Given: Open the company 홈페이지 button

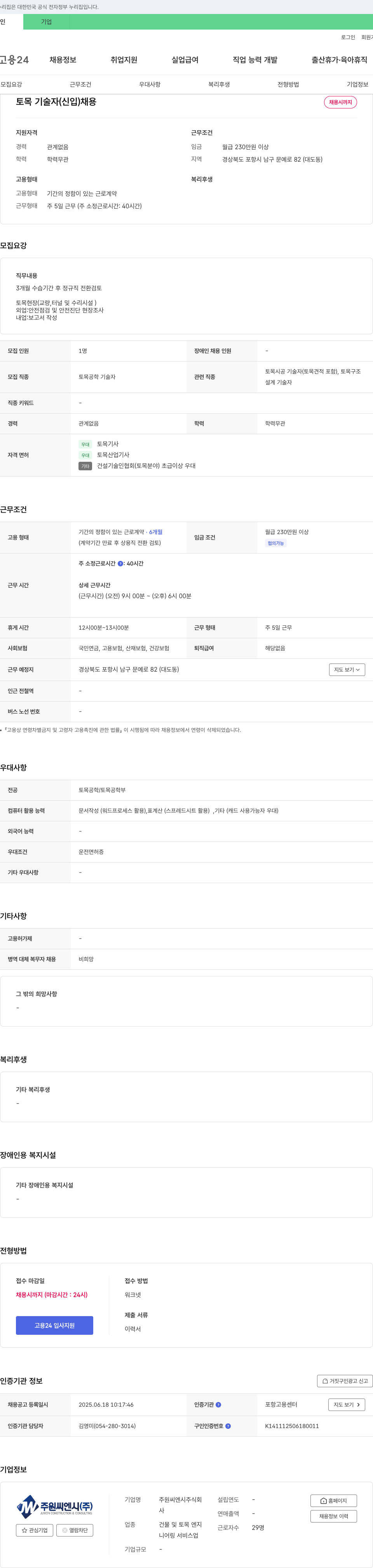Looking at the screenshot, I should (x=333, y=1501).
